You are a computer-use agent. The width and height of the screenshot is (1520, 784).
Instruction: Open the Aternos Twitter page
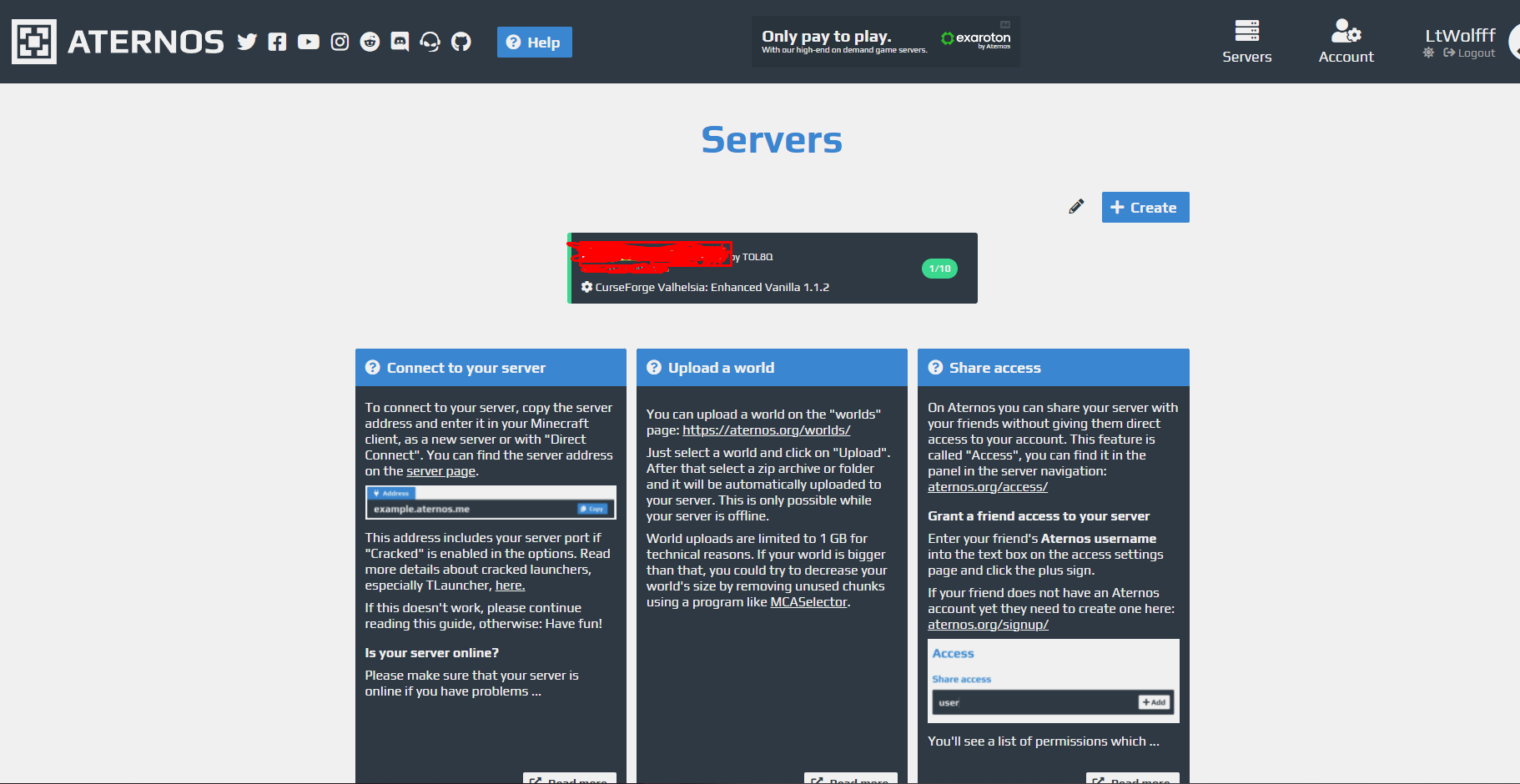pos(247,42)
